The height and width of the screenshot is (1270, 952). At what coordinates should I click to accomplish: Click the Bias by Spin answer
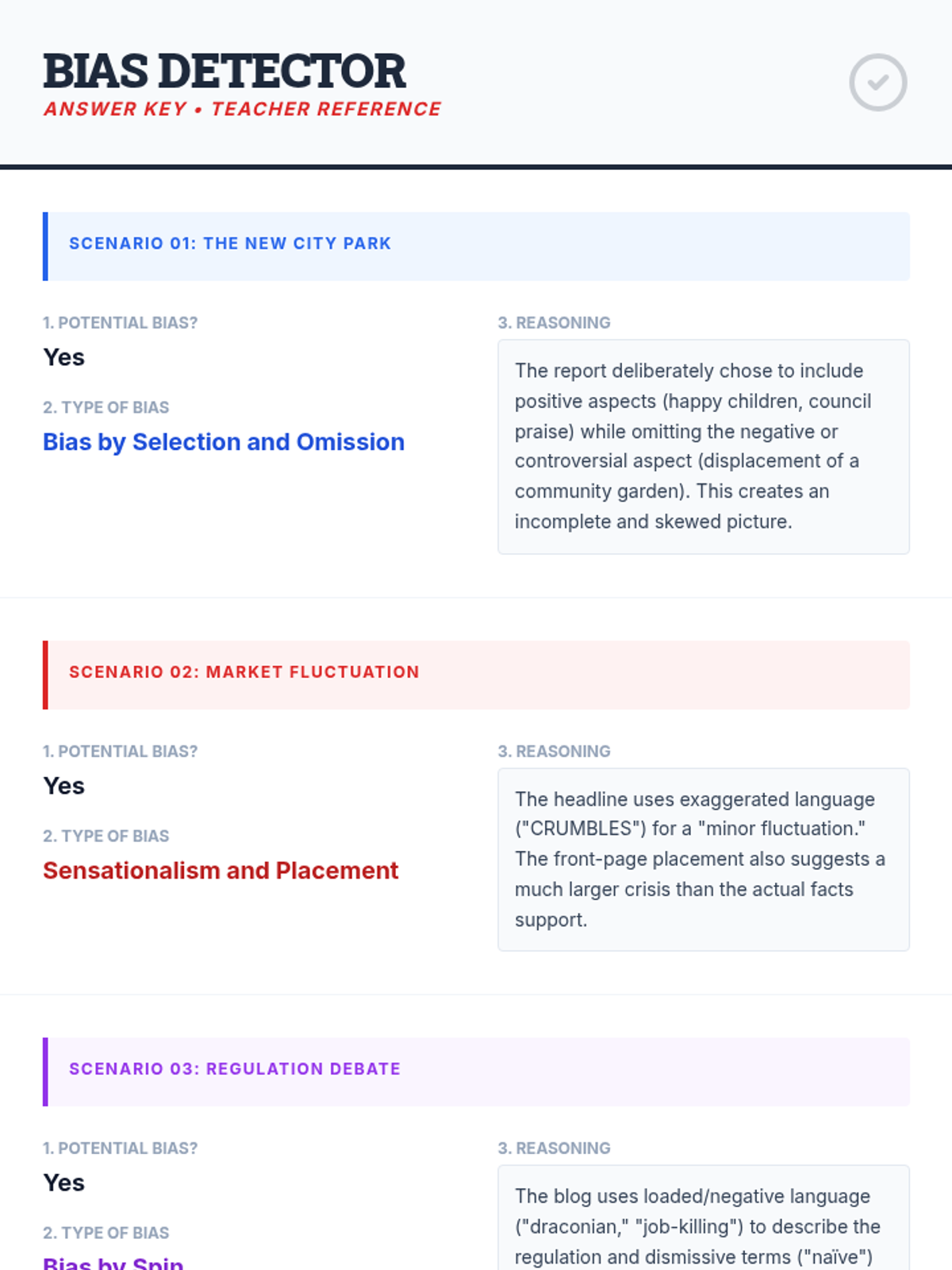click(x=113, y=1262)
